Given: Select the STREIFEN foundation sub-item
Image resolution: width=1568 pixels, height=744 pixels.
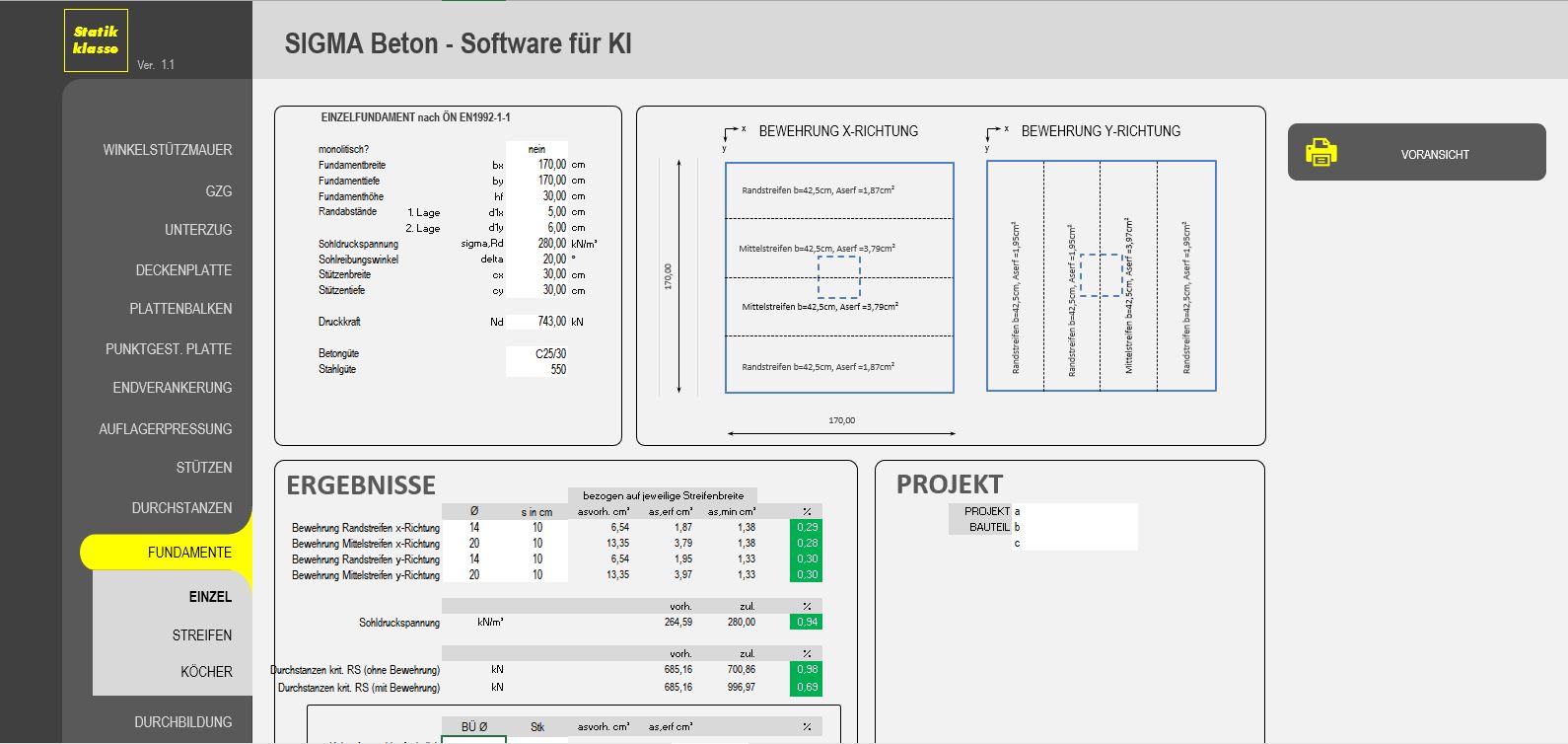Looking at the screenshot, I should click(202, 635).
